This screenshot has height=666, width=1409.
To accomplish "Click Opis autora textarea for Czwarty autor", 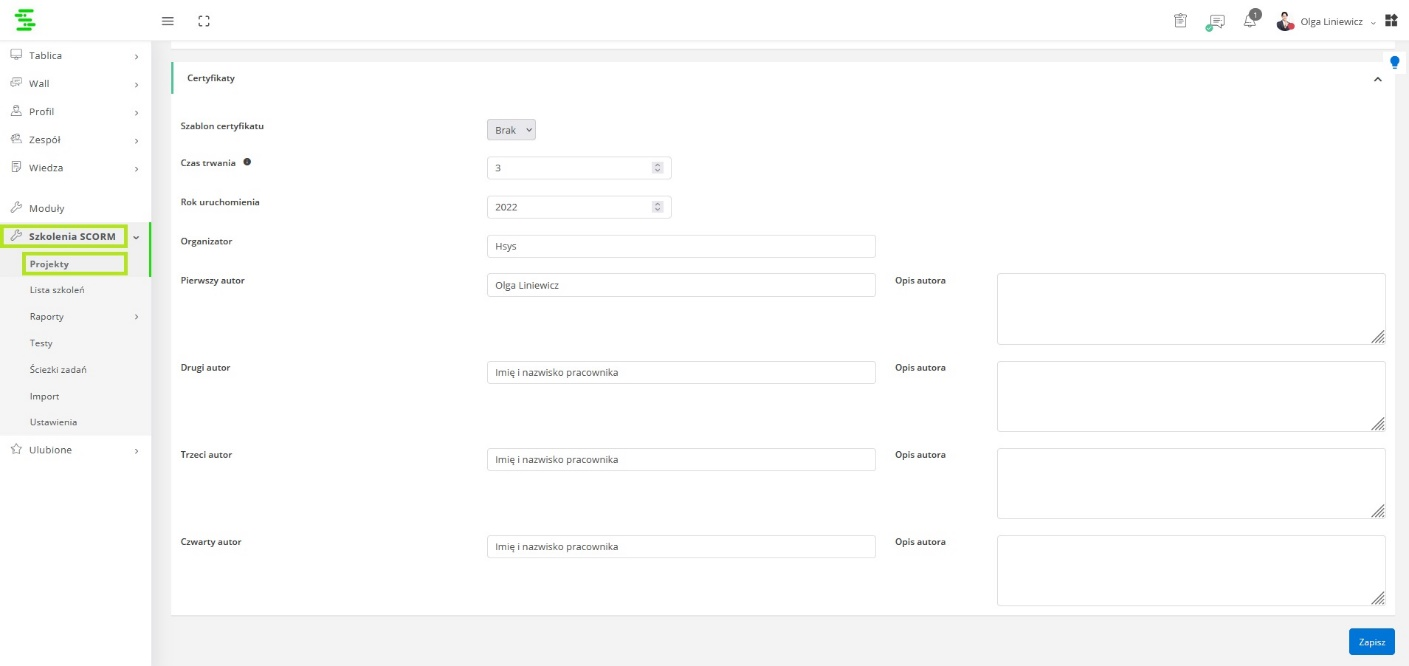I will (x=1191, y=570).
